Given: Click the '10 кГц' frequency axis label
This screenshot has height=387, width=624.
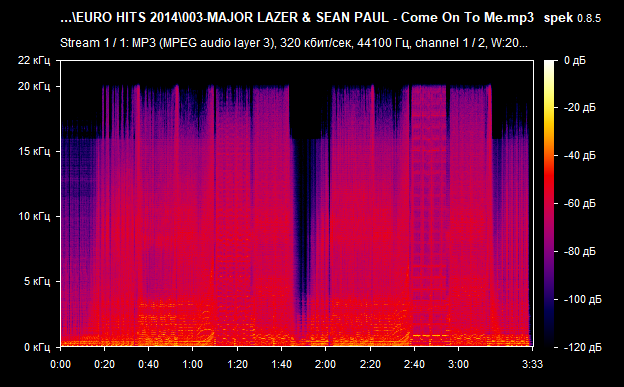Looking at the screenshot, I should [34, 216].
